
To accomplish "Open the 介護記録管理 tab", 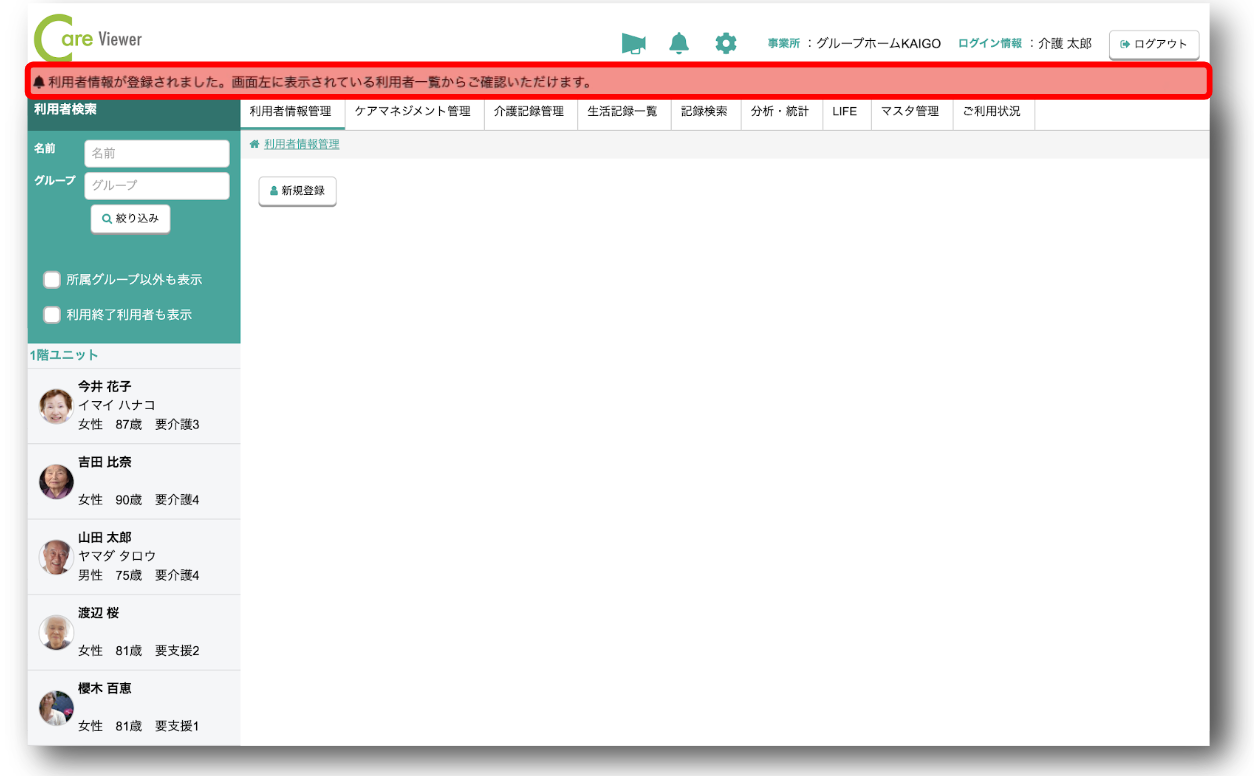I will coord(529,112).
